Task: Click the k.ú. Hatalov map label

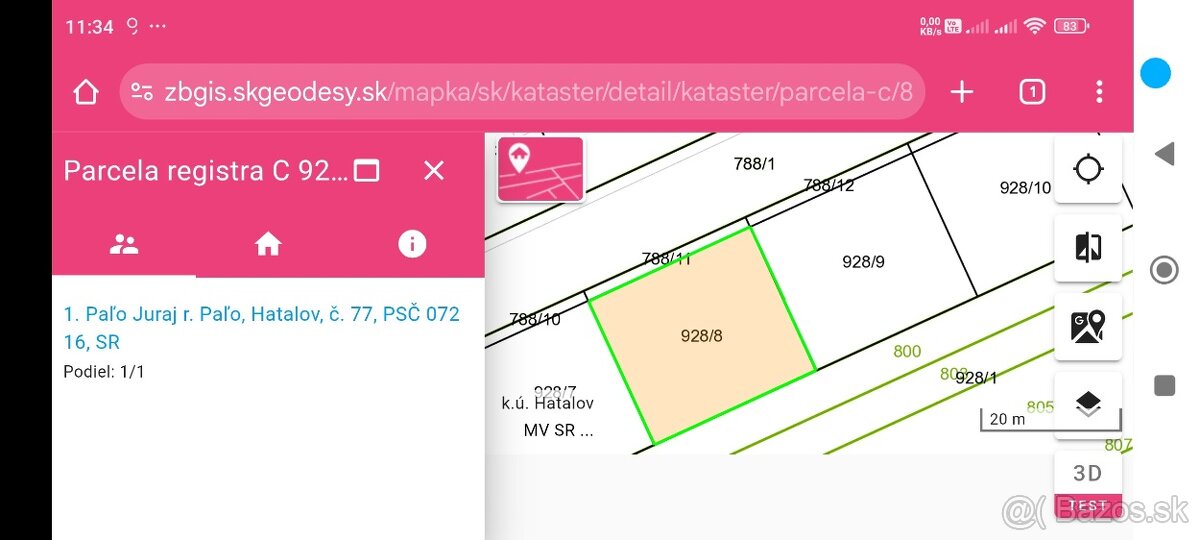Action: point(548,404)
